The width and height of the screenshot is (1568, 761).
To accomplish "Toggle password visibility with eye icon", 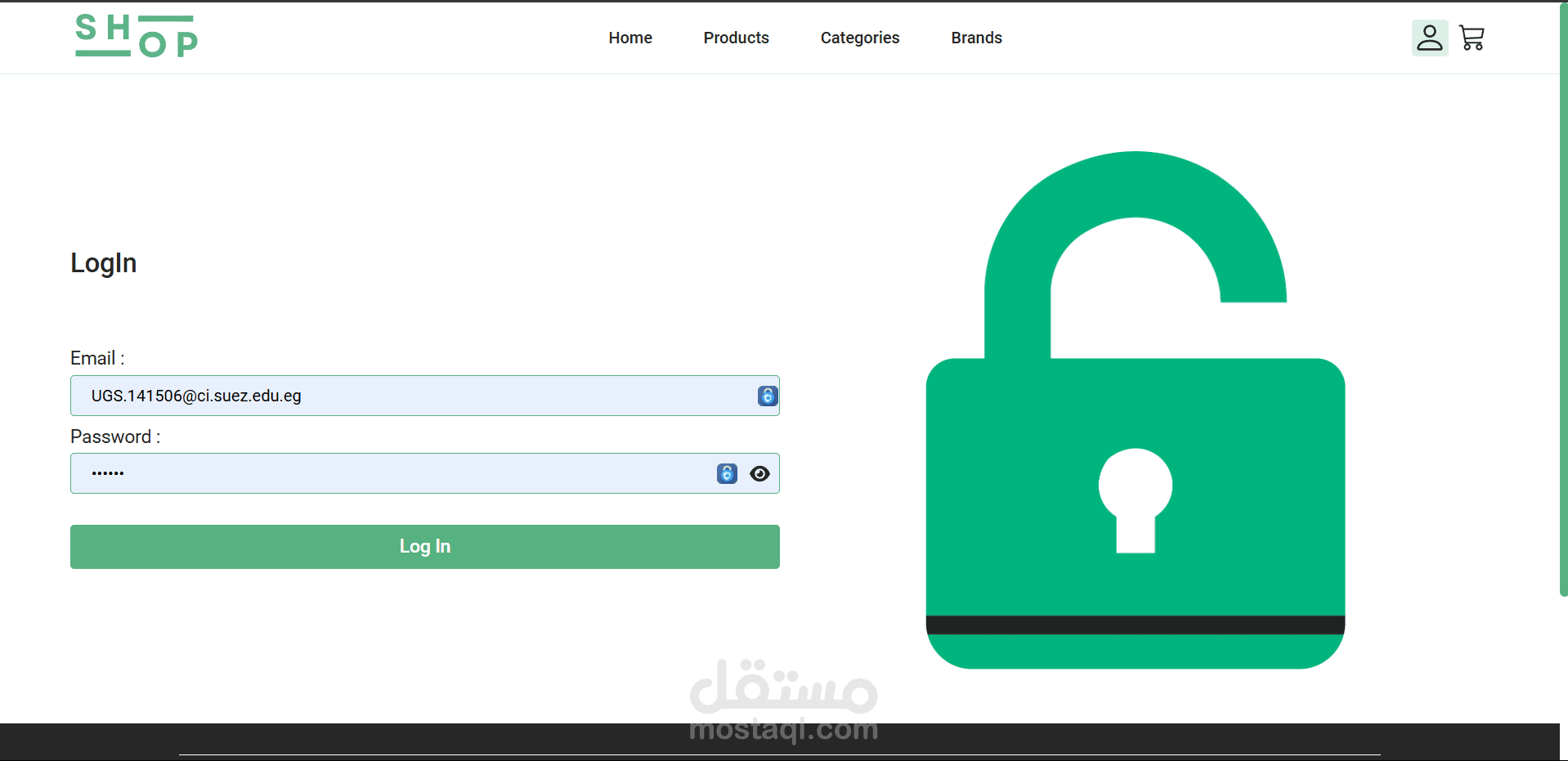I will click(759, 474).
